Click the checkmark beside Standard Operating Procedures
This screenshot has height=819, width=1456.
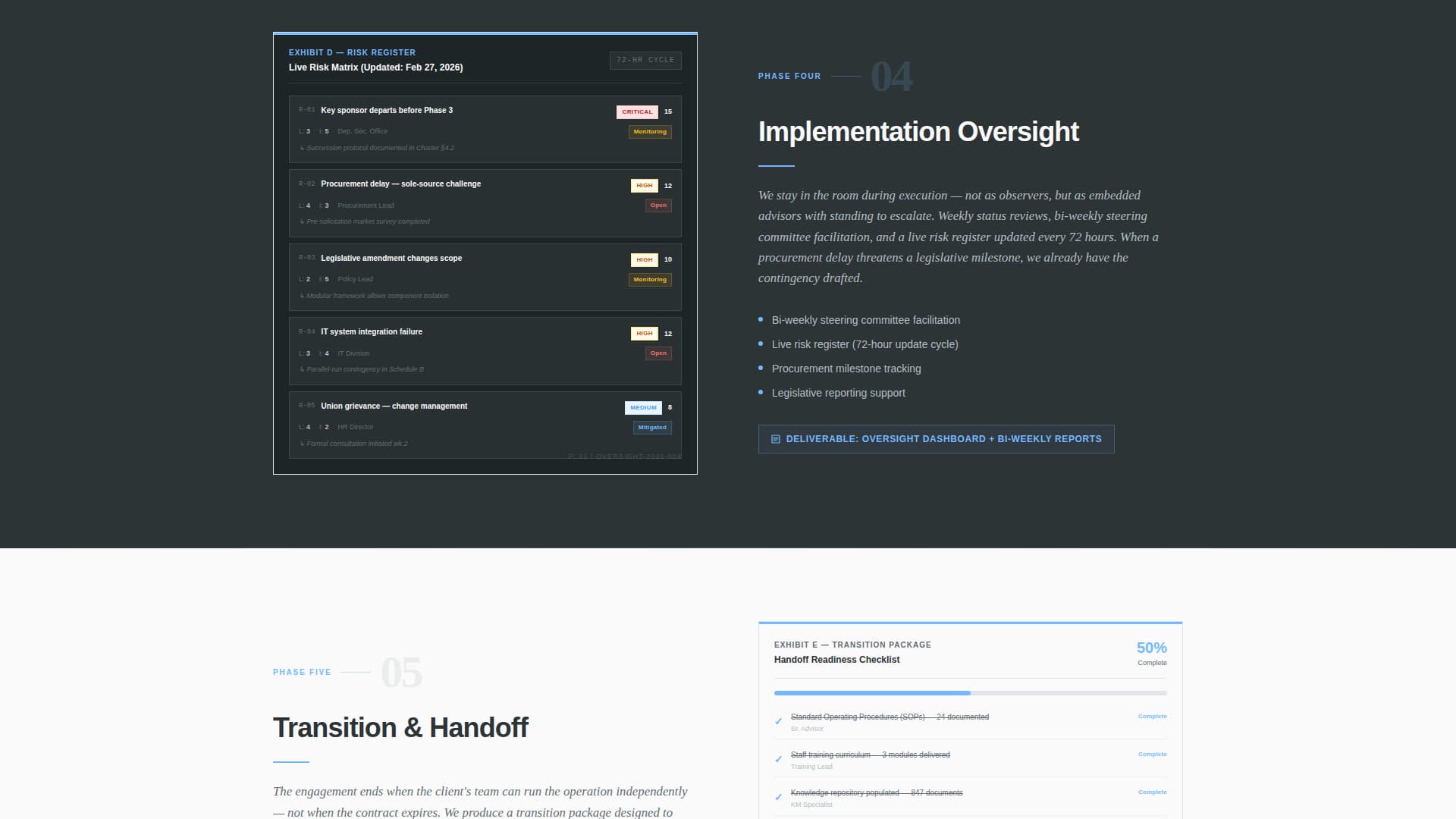coord(778,722)
